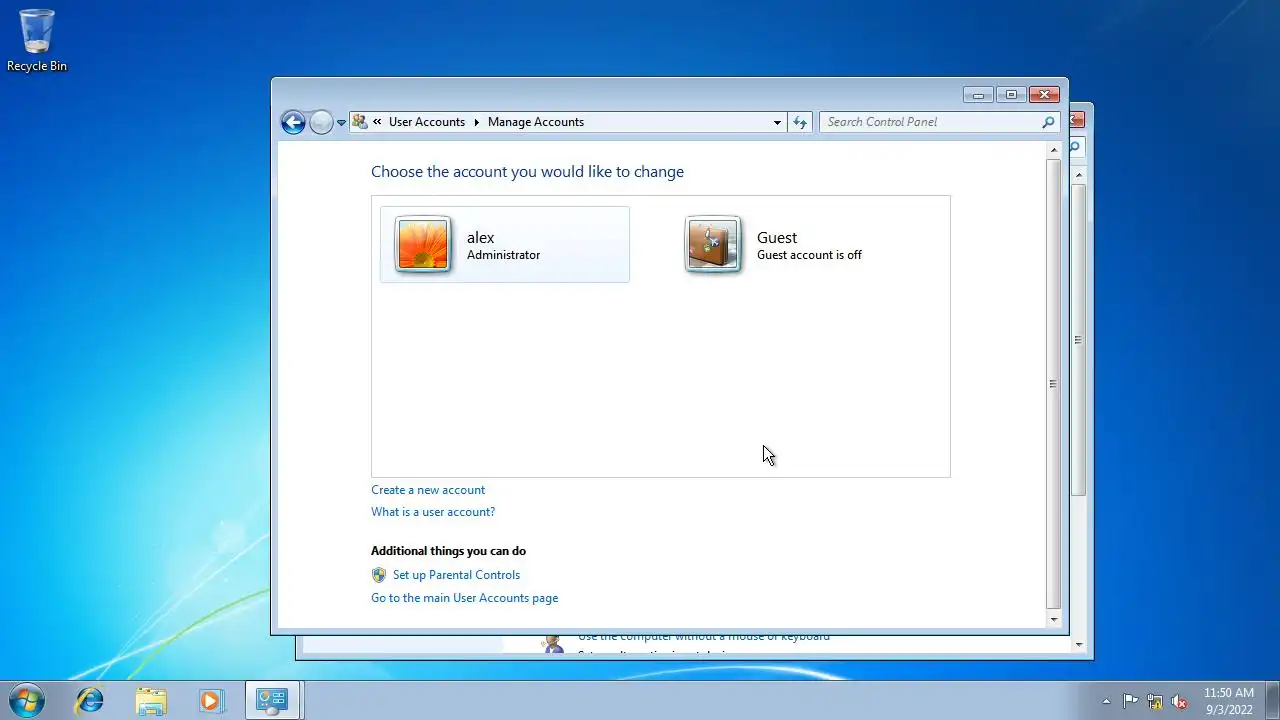Image resolution: width=1280 pixels, height=720 pixels.
Task: Launch Windows Media Player from taskbar
Action: point(211,700)
